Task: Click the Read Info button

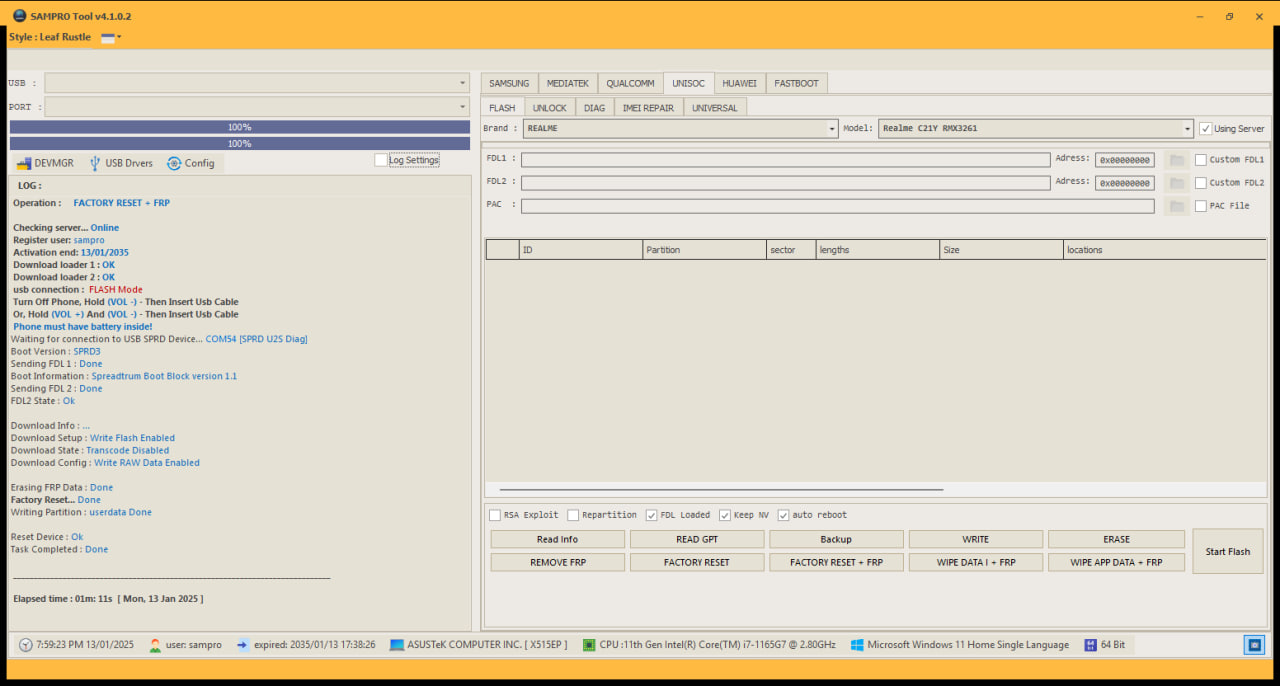Action: (557, 539)
